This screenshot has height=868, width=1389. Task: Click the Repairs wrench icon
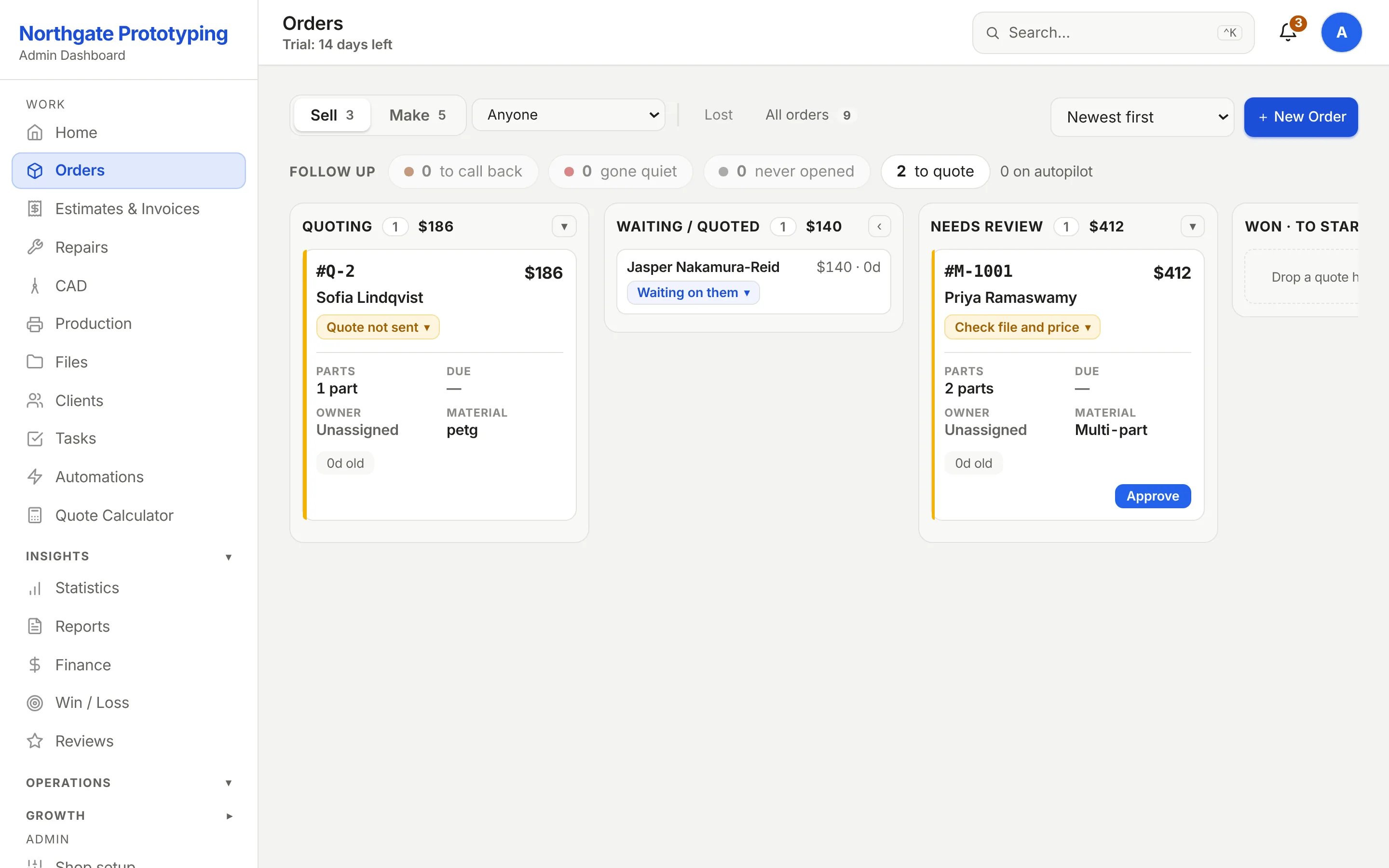35,247
